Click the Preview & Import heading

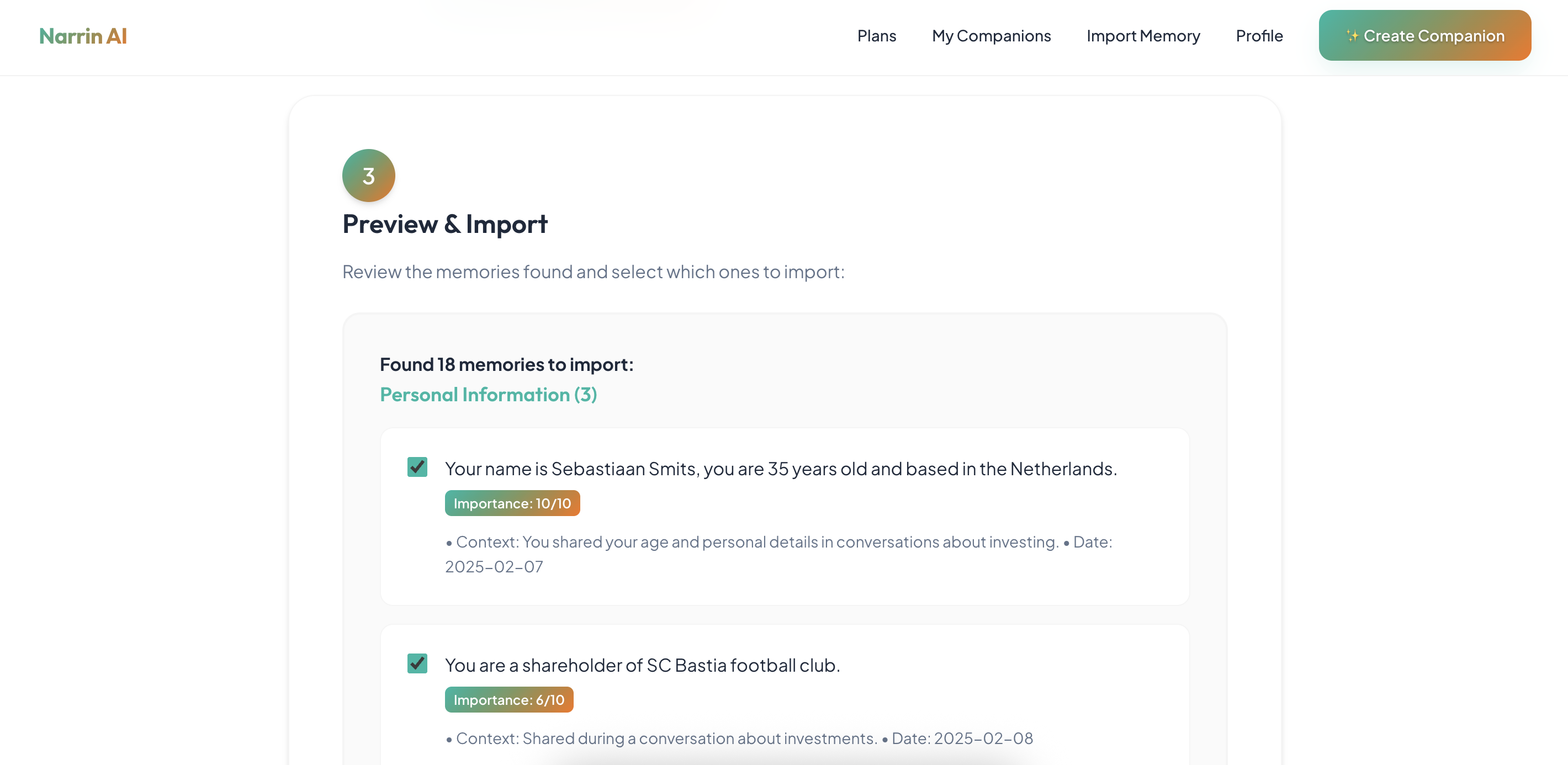pyautogui.click(x=444, y=224)
